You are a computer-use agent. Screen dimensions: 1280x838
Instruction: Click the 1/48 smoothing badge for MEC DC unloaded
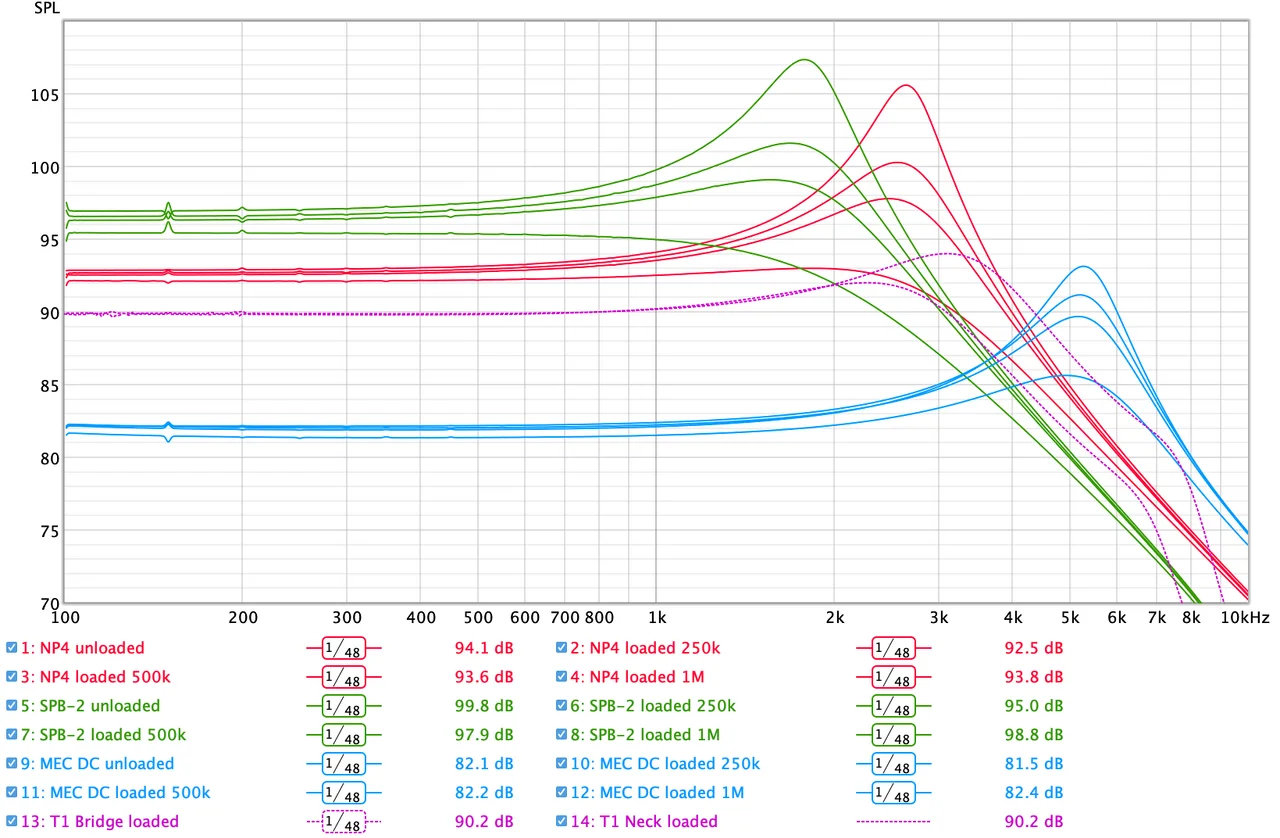[344, 764]
